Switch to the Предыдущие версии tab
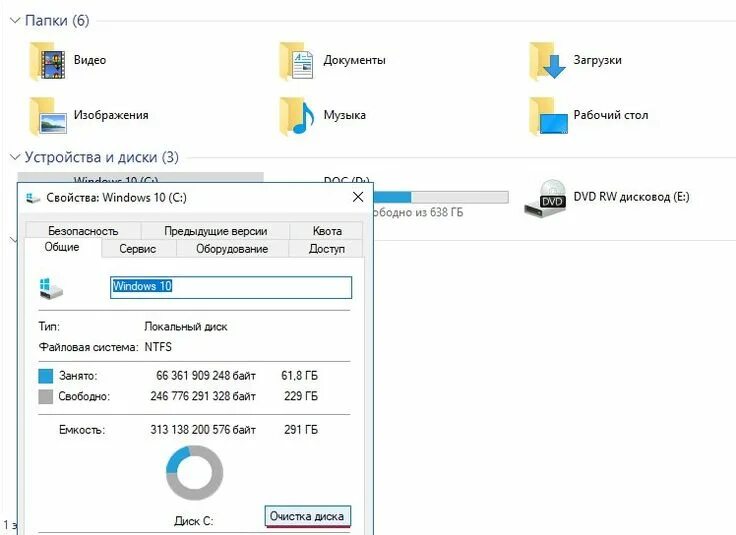736x535 pixels. tap(215, 230)
